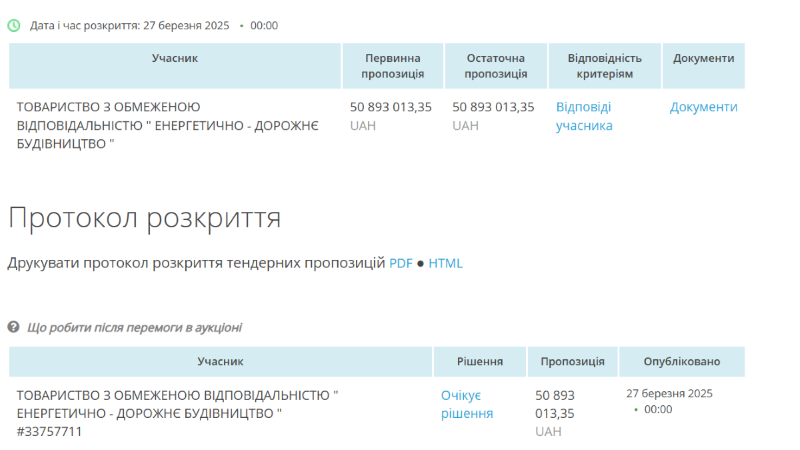View the opening protocol in HTML
Image resolution: width=800 pixels, height=450 pixels.
(x=446, y=264)
